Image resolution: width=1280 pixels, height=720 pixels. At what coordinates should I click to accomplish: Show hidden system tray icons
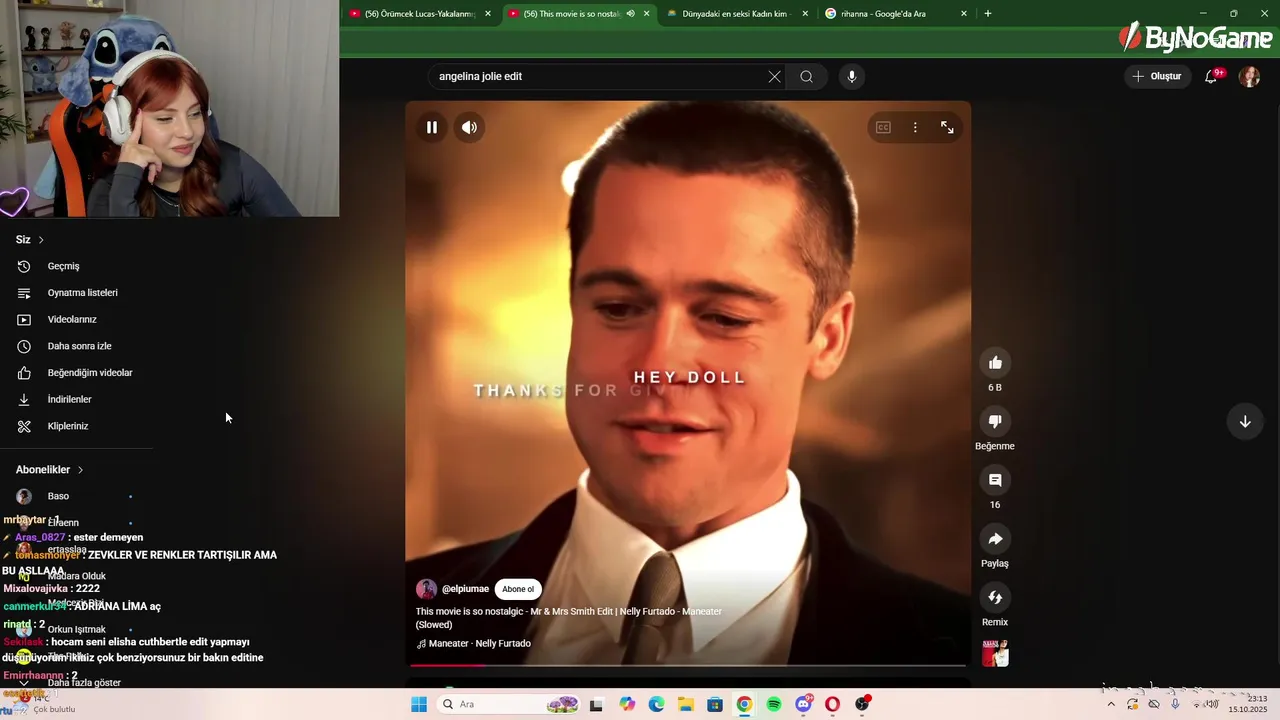click(1110, 704)
